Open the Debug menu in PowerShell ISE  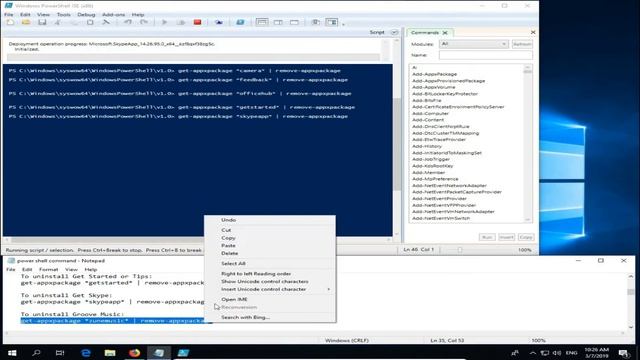coord(86,14)
